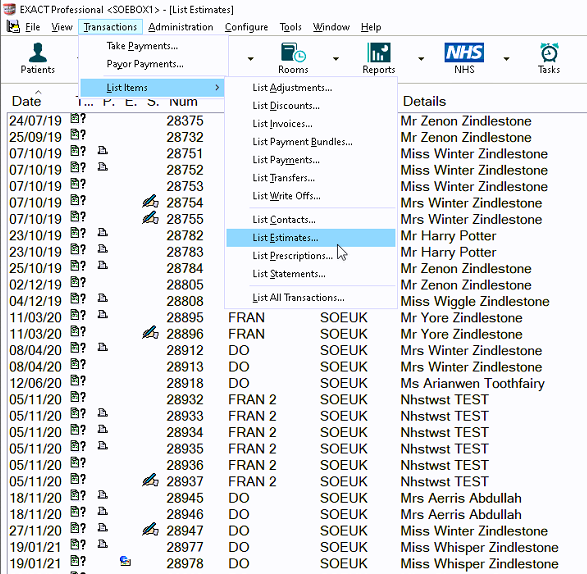
Task: Click signed pen icon for row 28947
Action: pos(150,529)
